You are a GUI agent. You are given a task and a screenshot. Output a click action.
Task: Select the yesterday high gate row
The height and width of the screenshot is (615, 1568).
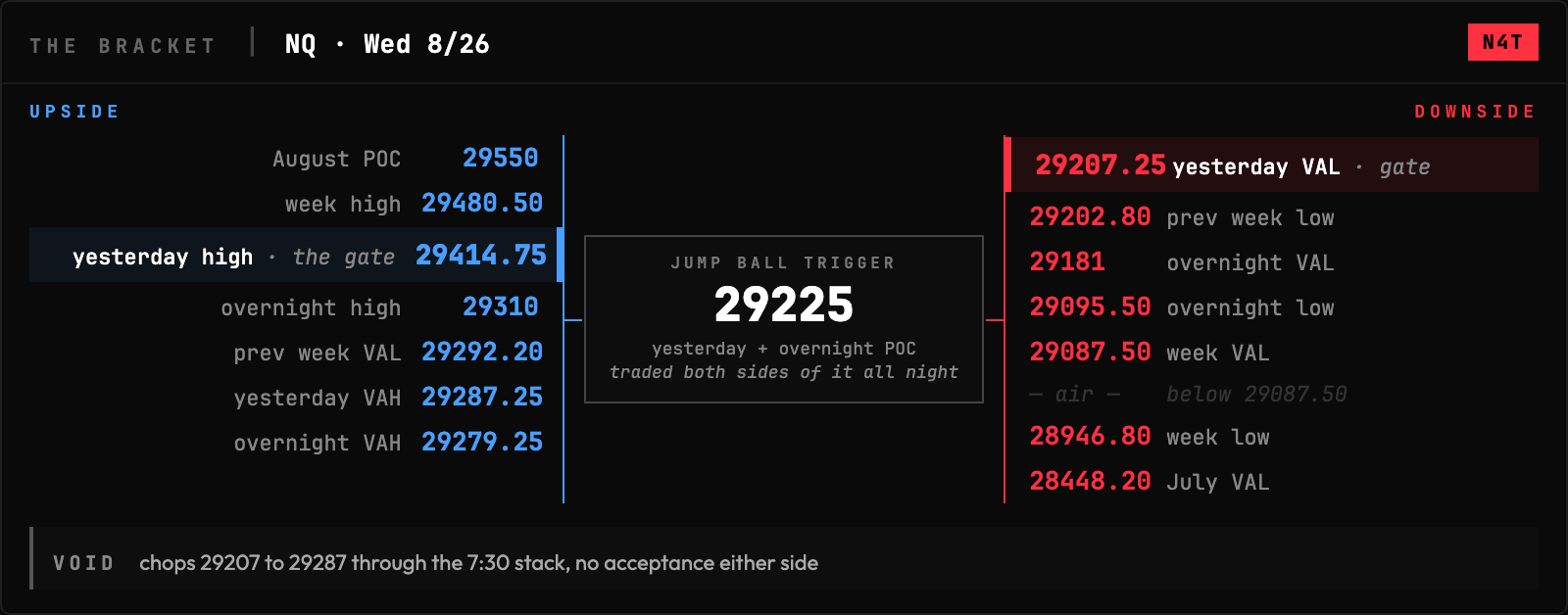point(296,255)
